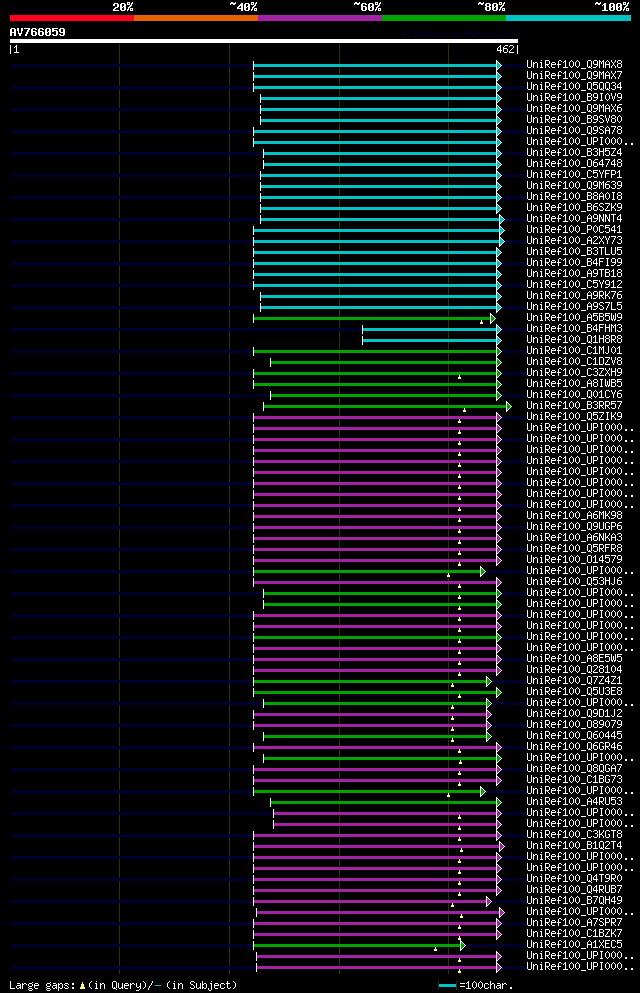The width and height of the screenshot is (640, 993).
Task: Select the UniRef100_B1Q2T4 label
Action: pos(574,845)
